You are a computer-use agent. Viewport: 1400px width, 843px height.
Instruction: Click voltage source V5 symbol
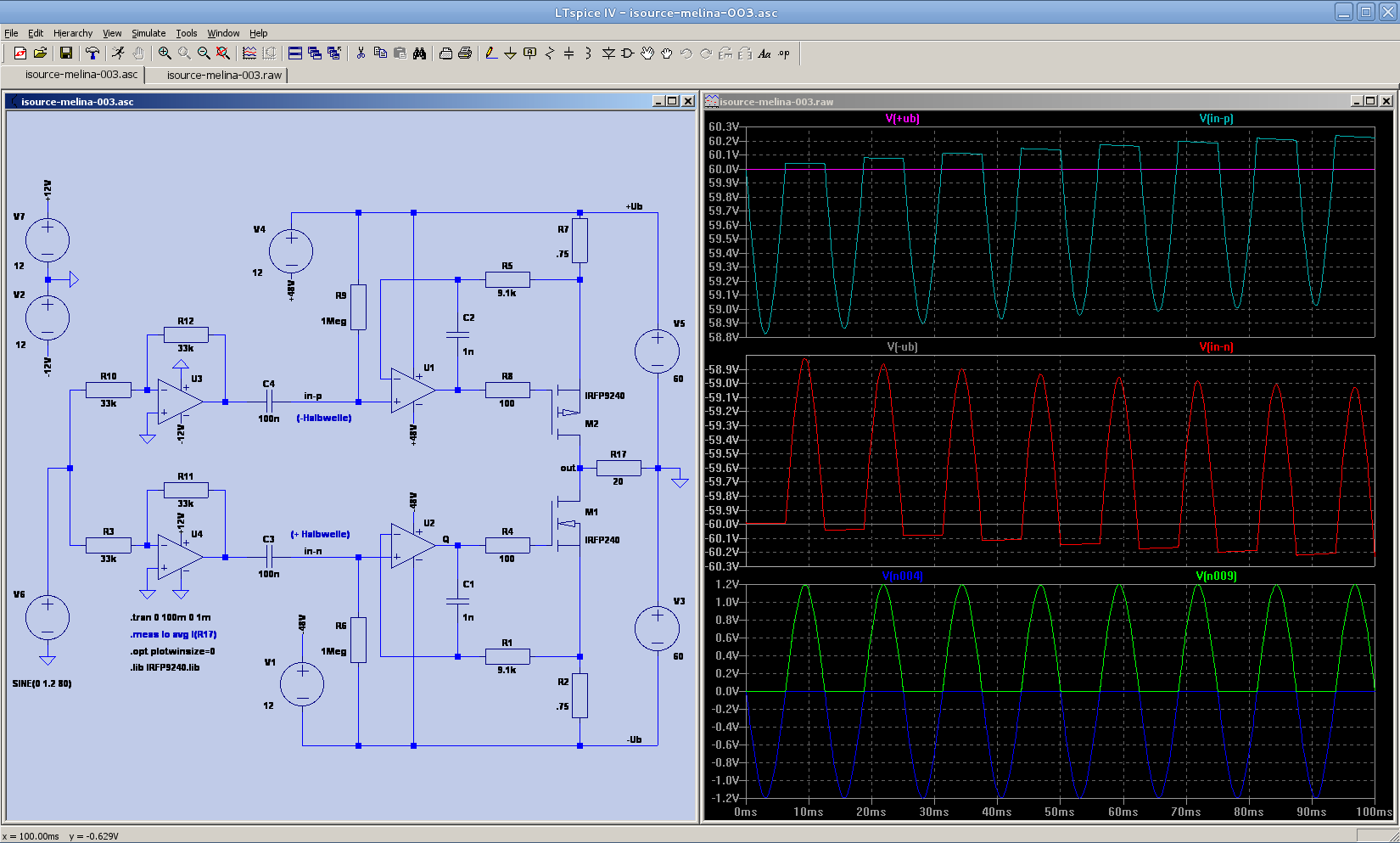[x=658, y=351]
